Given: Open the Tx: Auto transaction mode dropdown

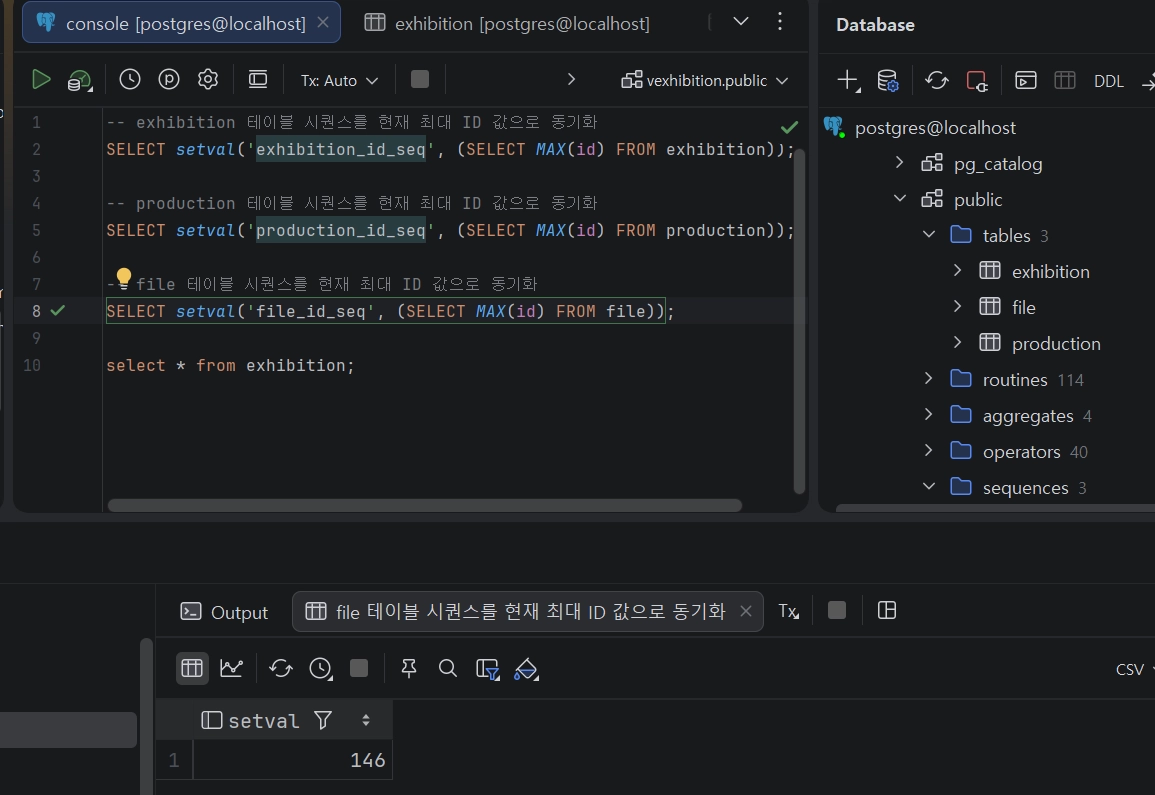Looking at the screenshot, I should pos(339,80).
